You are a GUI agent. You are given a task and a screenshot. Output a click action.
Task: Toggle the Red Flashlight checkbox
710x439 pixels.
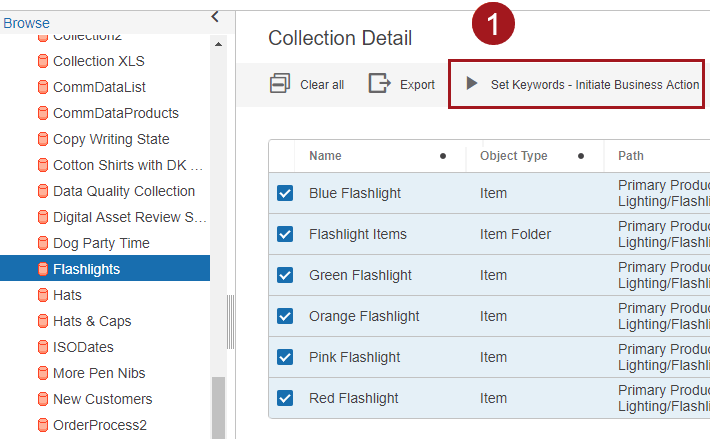pos(285,398)
